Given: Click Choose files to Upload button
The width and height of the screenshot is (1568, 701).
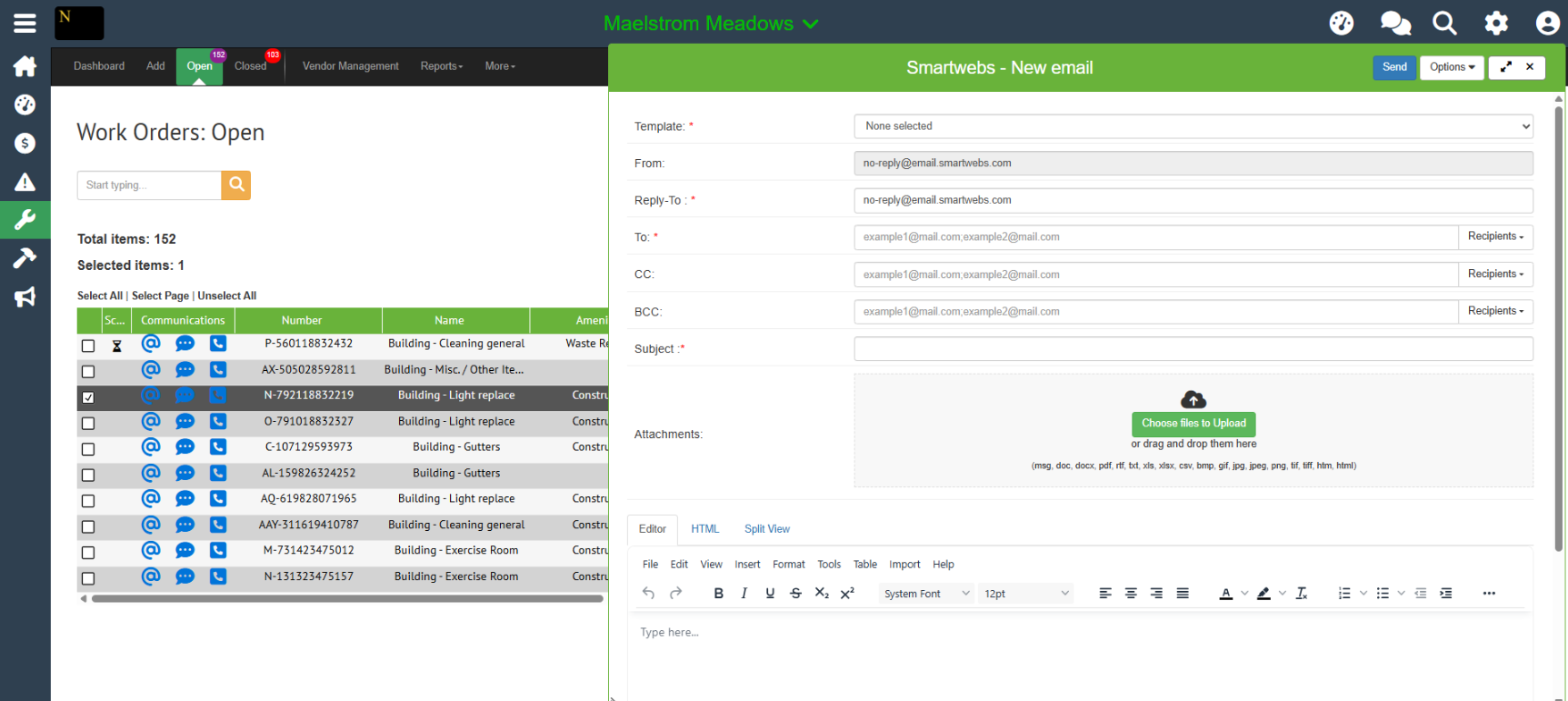Looking at the screenshot, I should (x=1193, y=424).
